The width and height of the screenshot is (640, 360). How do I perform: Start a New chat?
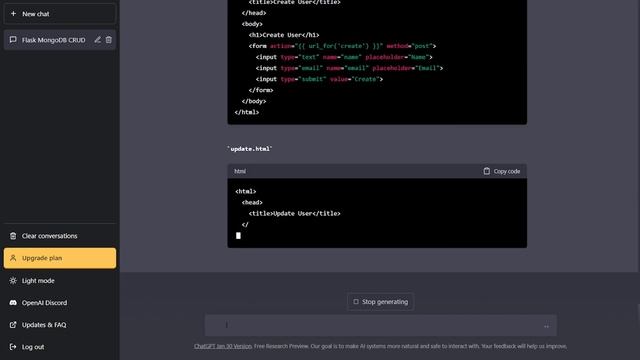[x=60, y=14]
